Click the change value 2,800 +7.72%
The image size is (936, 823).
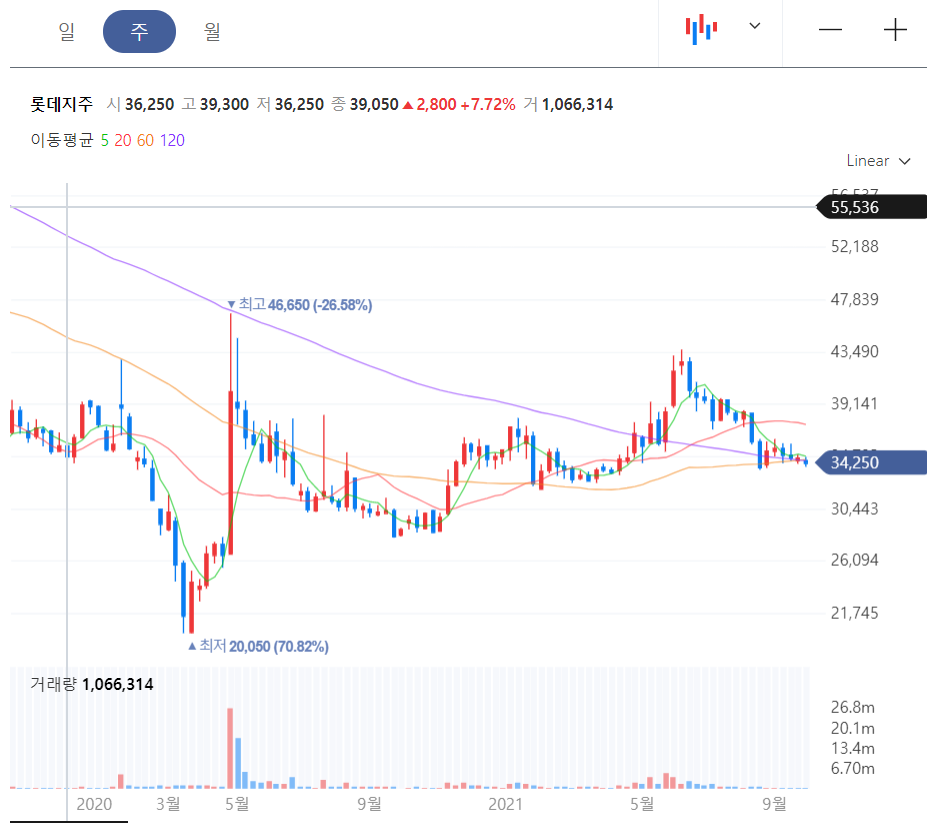pyautogui.click(x=459, y=104)
